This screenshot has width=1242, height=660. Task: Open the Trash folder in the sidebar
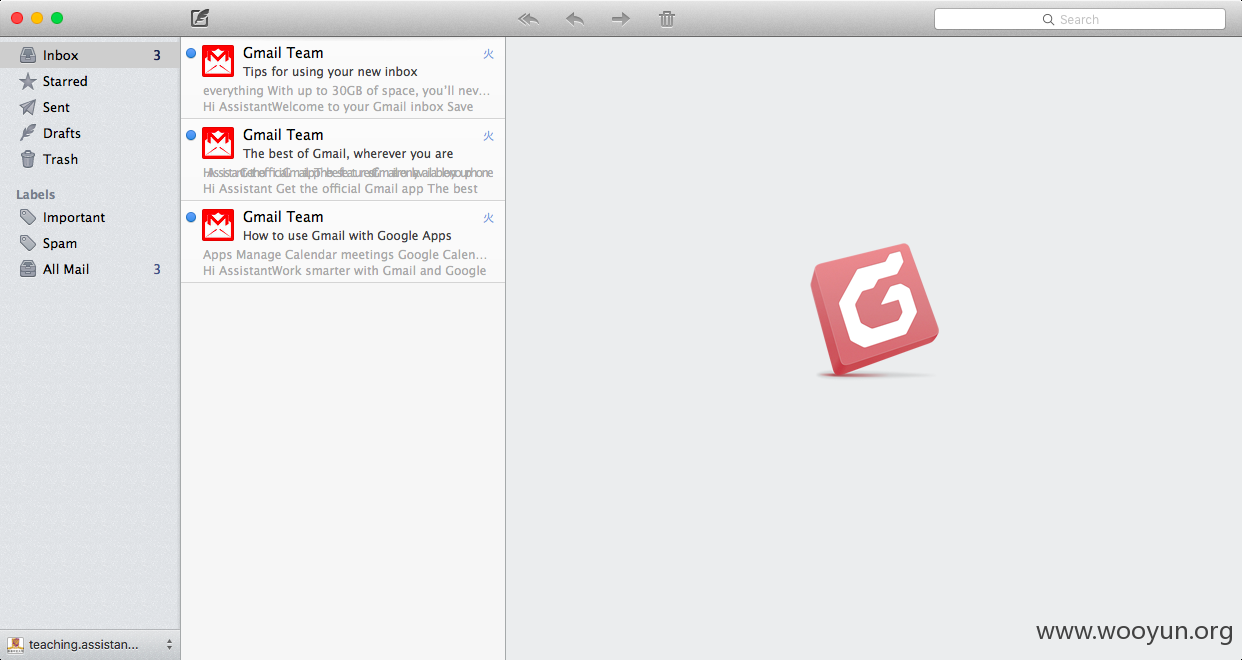[x=90, y=159]
